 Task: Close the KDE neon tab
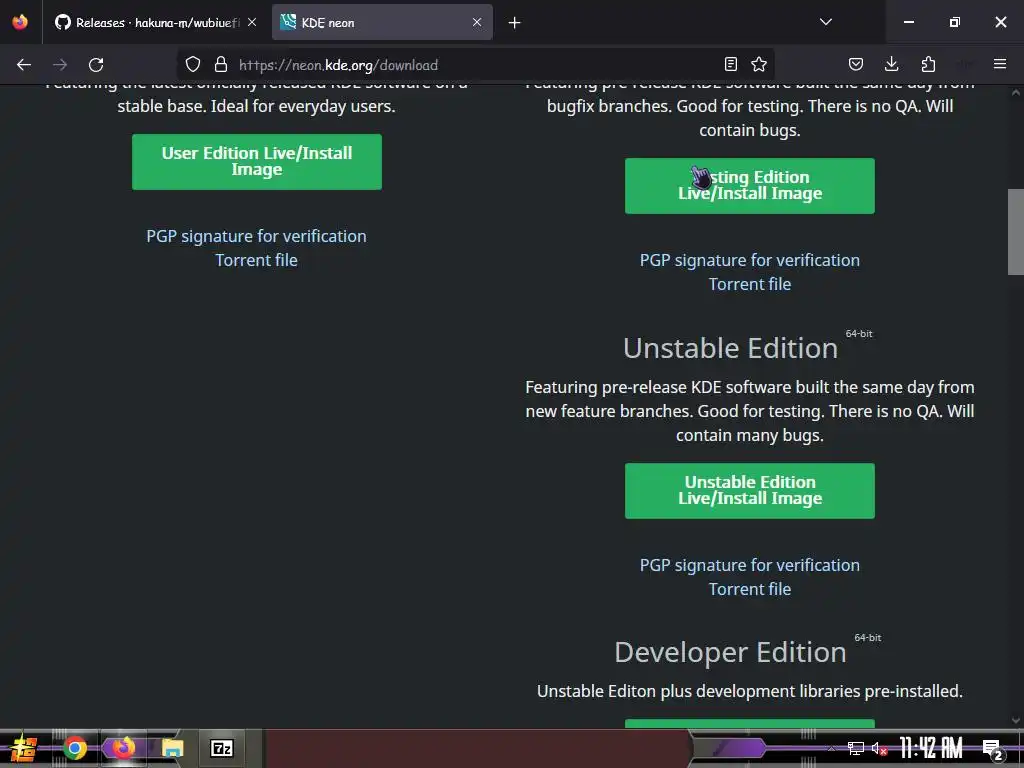(x=477, y=22)
